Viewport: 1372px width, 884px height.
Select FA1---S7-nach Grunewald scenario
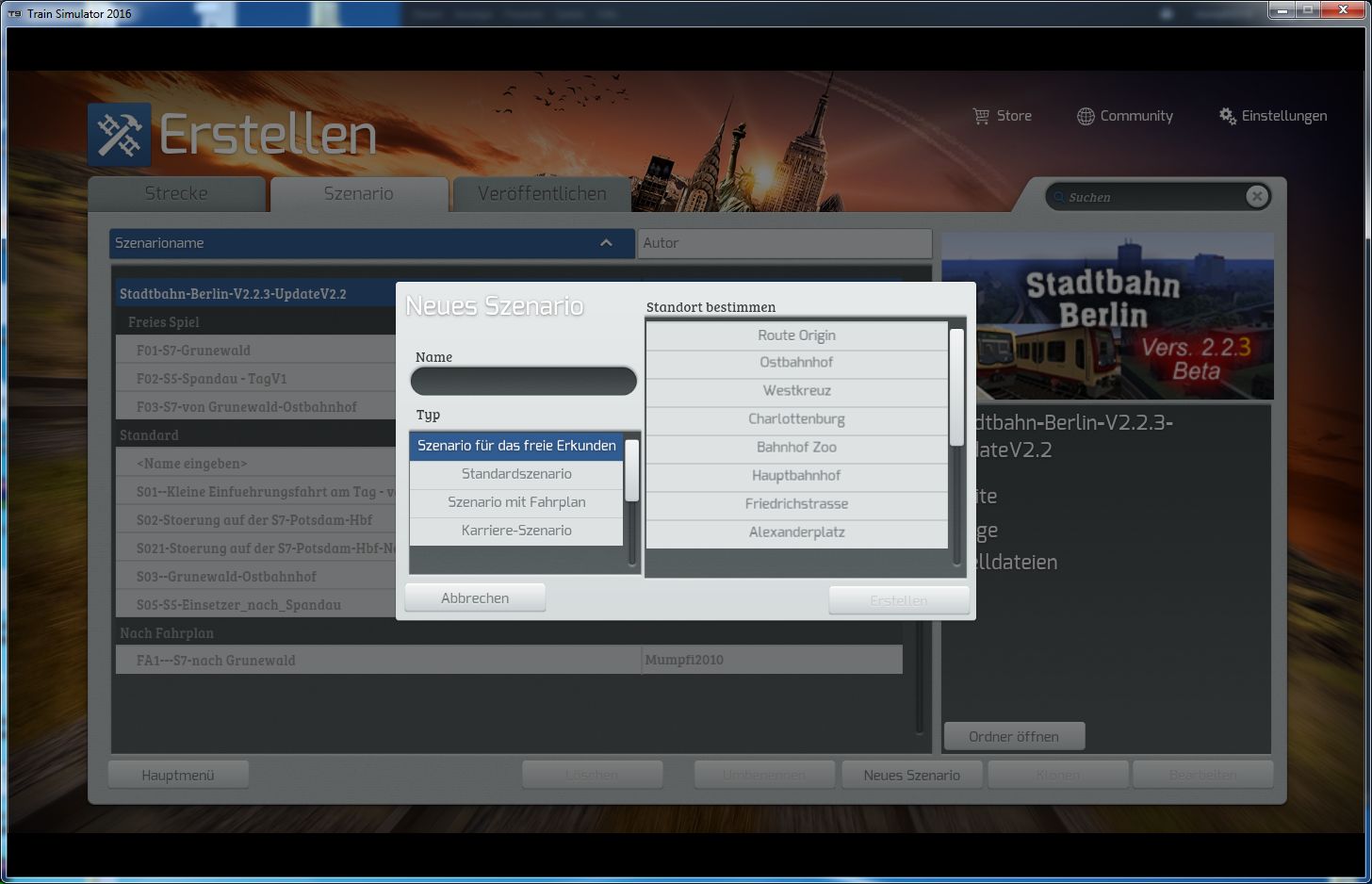pos(509,660)
